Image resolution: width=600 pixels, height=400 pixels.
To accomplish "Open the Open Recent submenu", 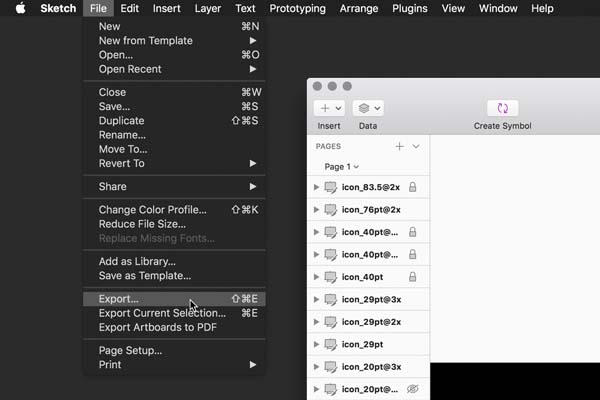I will coord(174,69).
